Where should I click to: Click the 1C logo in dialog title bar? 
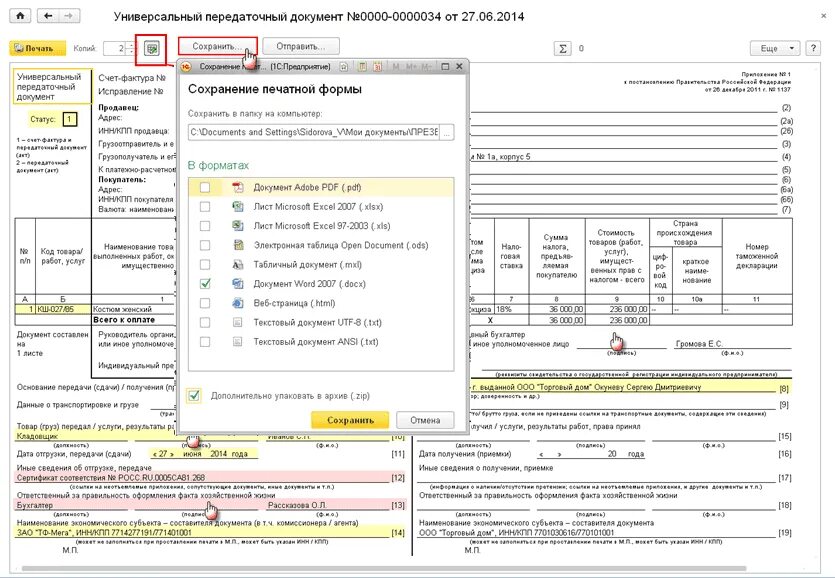click(x=185, y=67)
